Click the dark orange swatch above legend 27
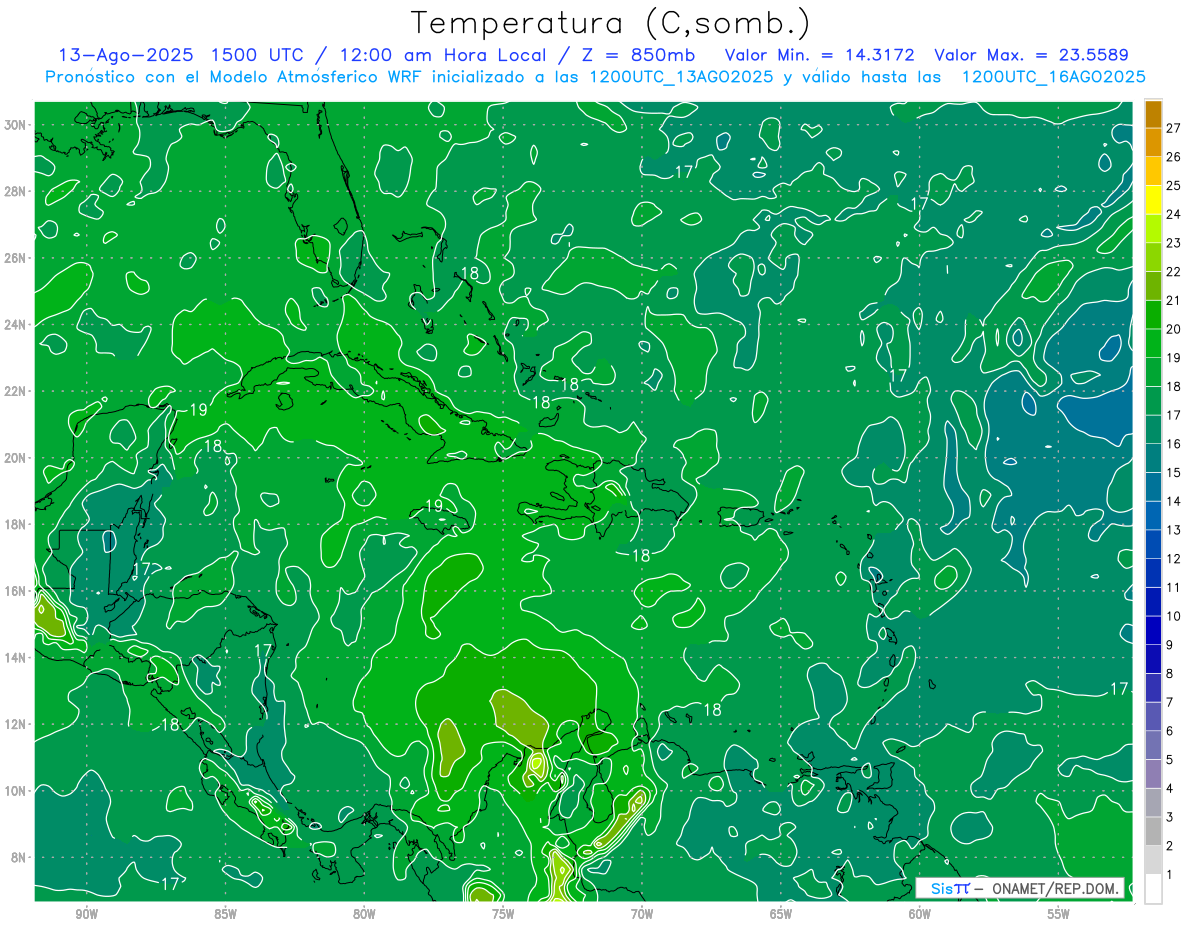Screen dimensions: 1200x927 [x=1154, y=114]
